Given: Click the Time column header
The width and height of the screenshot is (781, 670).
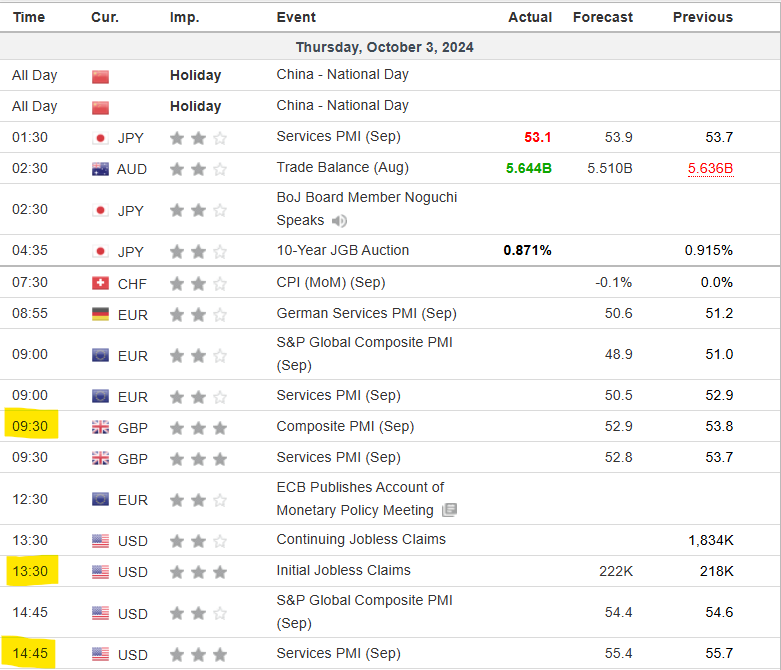Looking at the screenshot, I should pyautogui.click(x=29, y=17).
